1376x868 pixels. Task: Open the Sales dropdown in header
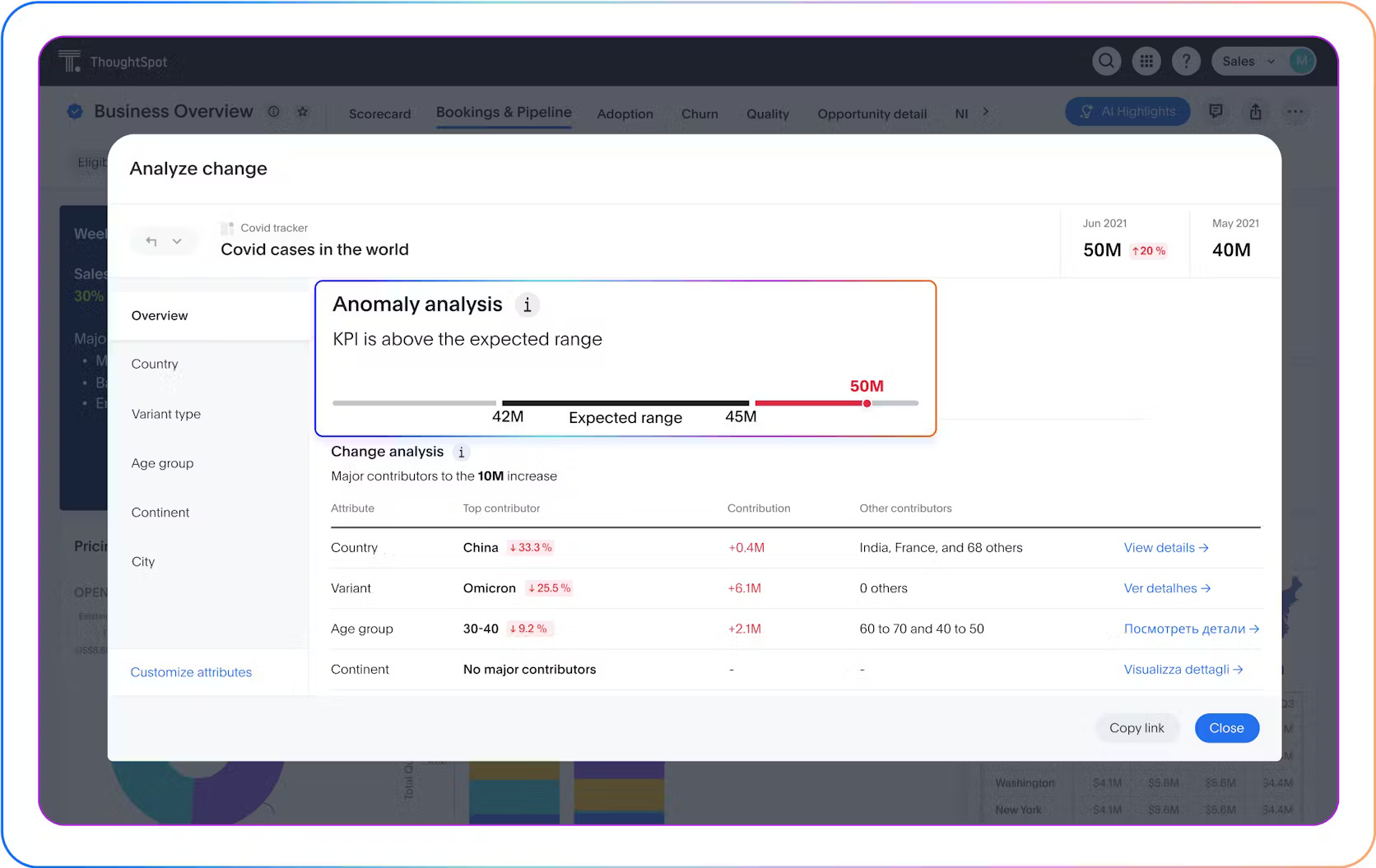pyautogui.click(x=1248, y=61)
